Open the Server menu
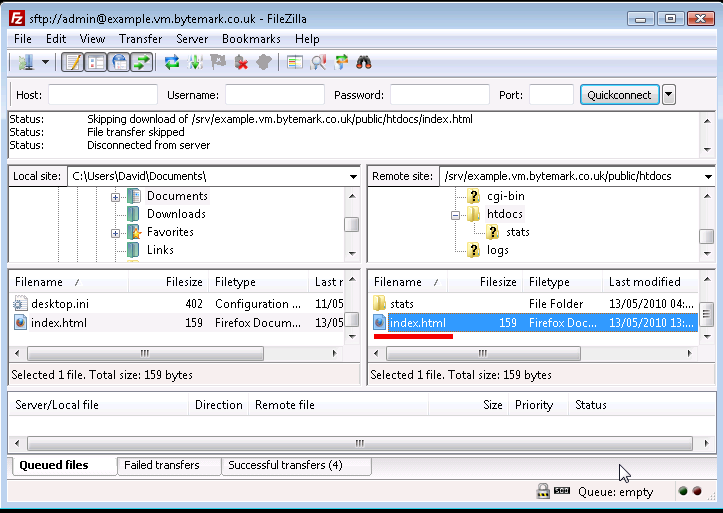723x513 pixels. (192, 39)
